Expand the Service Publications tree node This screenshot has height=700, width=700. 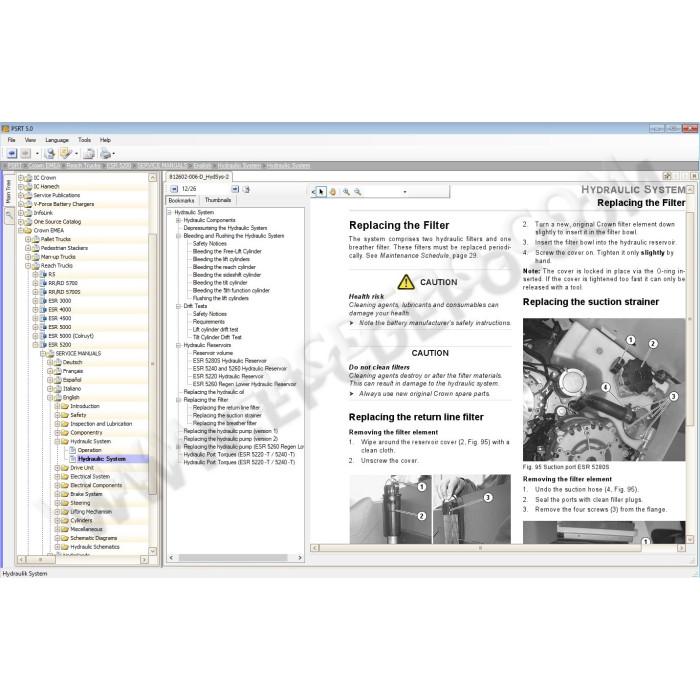(21, 196)
